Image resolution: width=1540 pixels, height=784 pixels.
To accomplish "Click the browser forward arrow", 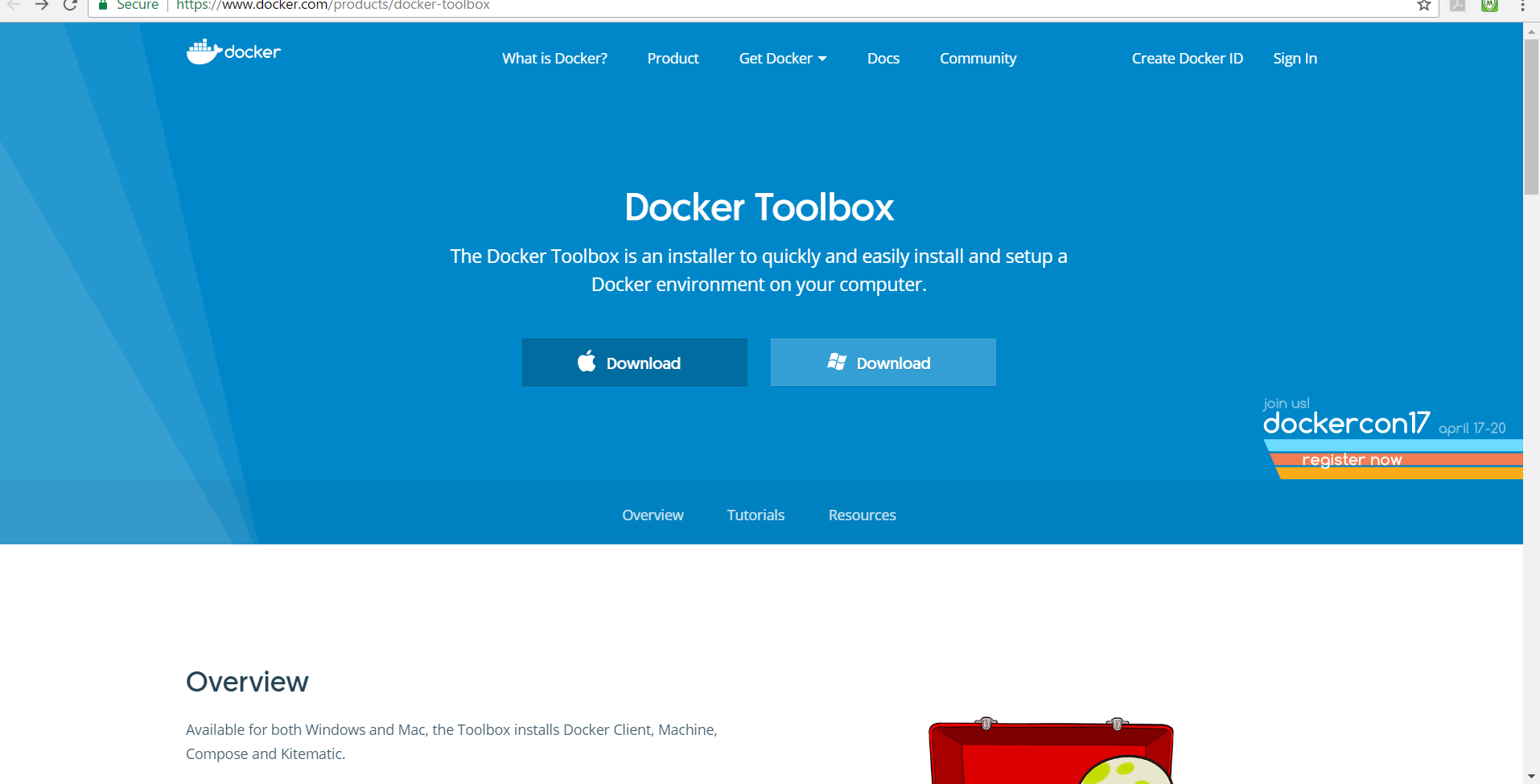I will pos(42,6).
